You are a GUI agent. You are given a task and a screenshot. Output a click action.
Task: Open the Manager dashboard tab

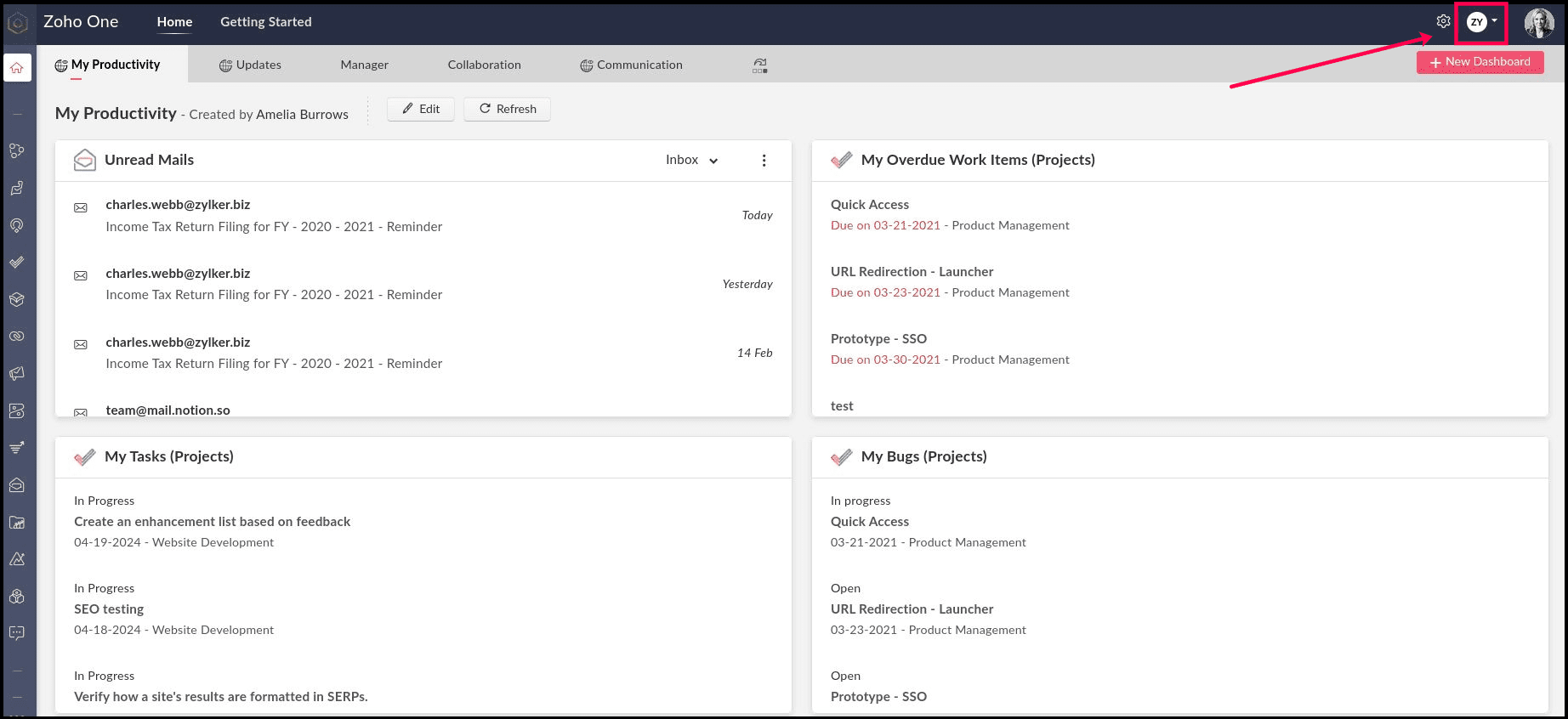coord(365,65)
